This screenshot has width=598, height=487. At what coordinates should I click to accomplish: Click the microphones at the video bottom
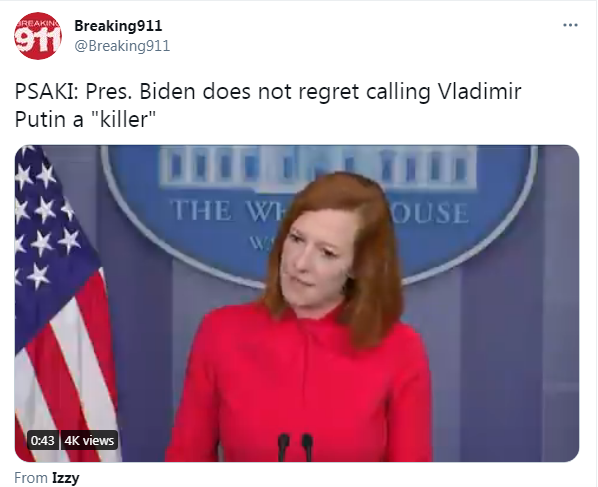pos(296,447)
